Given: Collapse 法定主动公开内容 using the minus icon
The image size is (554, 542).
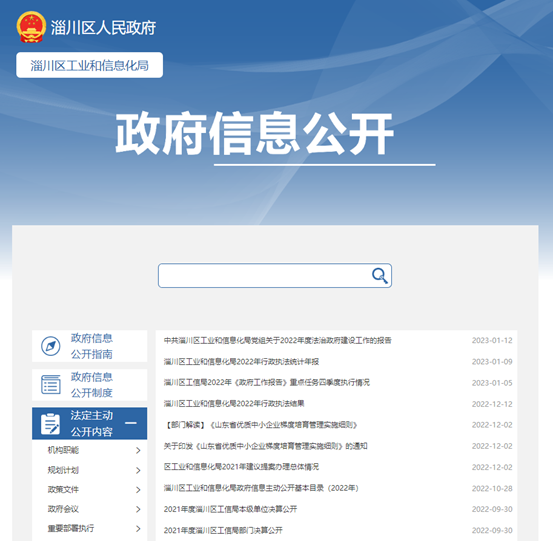Looking at the screenshot, I should coord(131,423).
